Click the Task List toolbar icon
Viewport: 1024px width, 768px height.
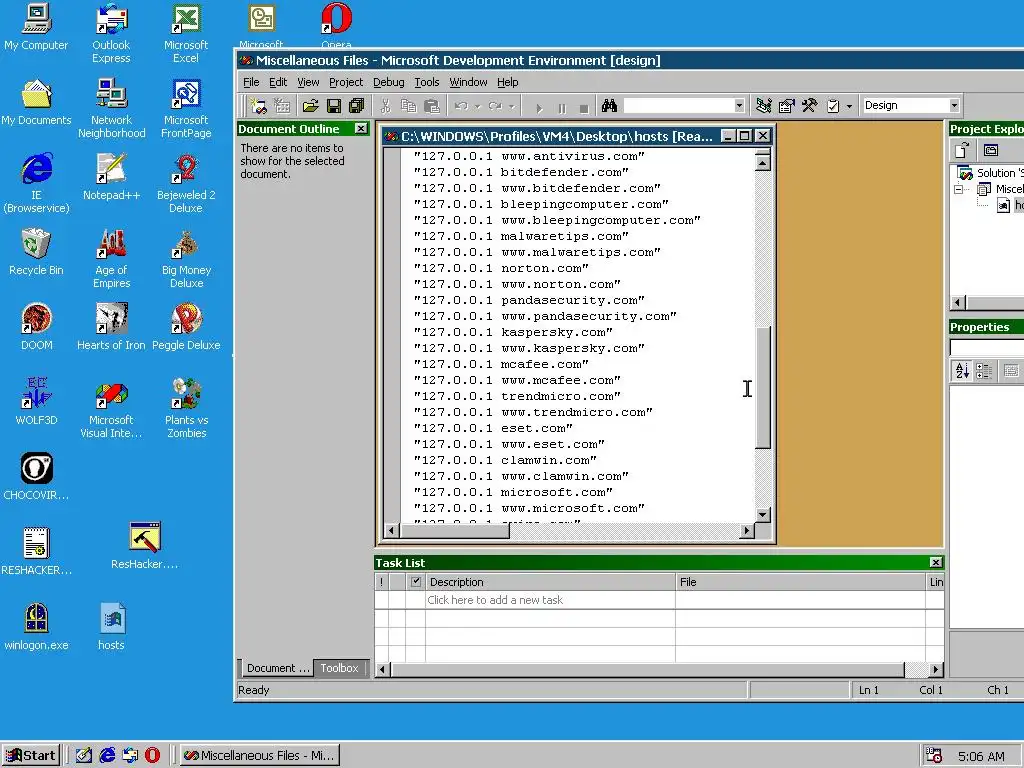(833, 106)
